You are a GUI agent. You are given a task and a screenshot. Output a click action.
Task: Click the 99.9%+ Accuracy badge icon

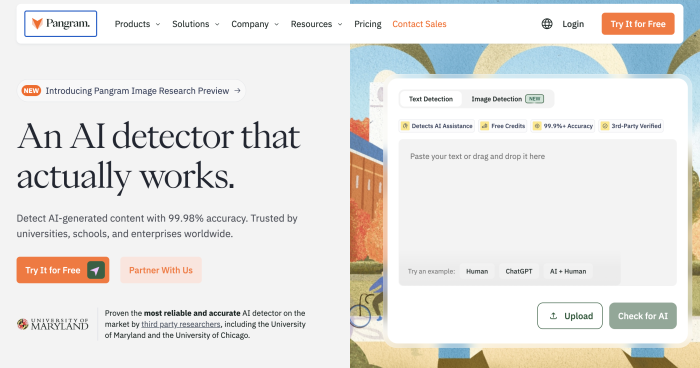coord(537,126)
